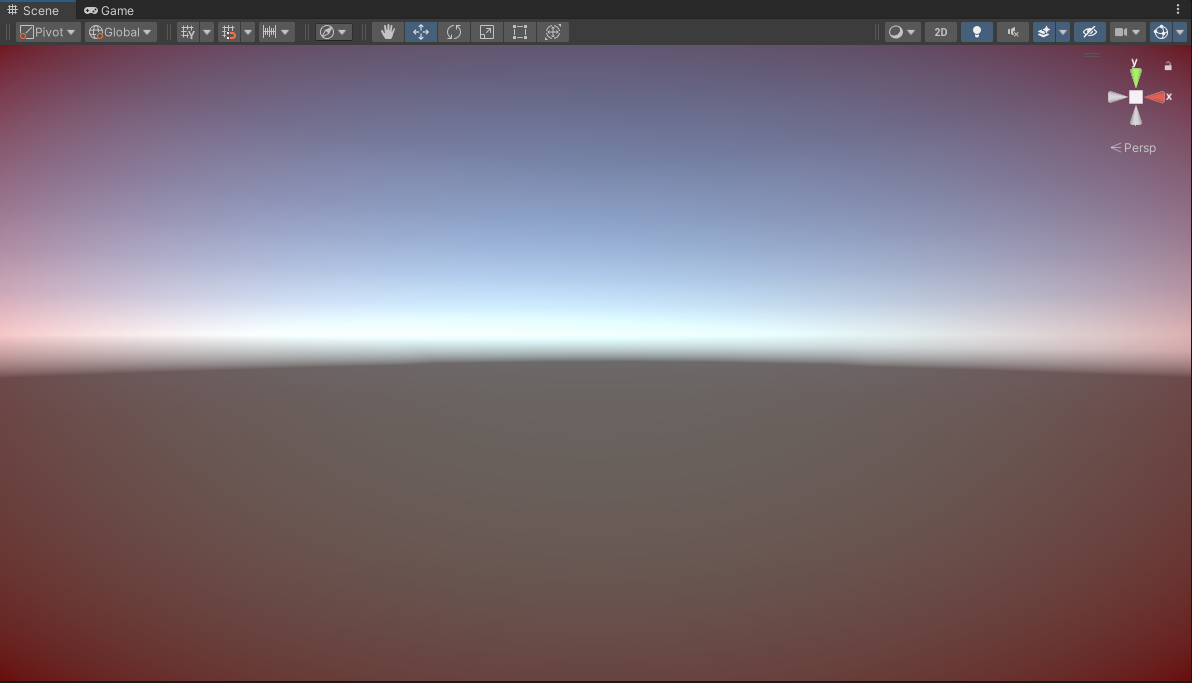Select the Rect transform tool
Viewport: 1192px width, 683px height.
pyautogui.click(x=520, y=32)
